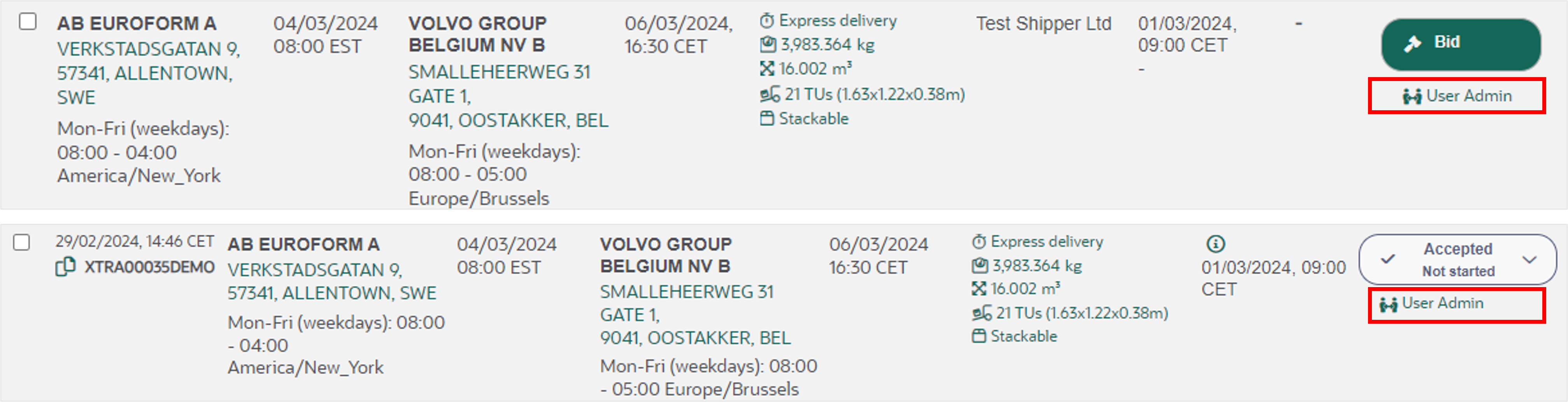
Task: Click the user icon beside second User Admin
Action: click(x=1388, y=304)
